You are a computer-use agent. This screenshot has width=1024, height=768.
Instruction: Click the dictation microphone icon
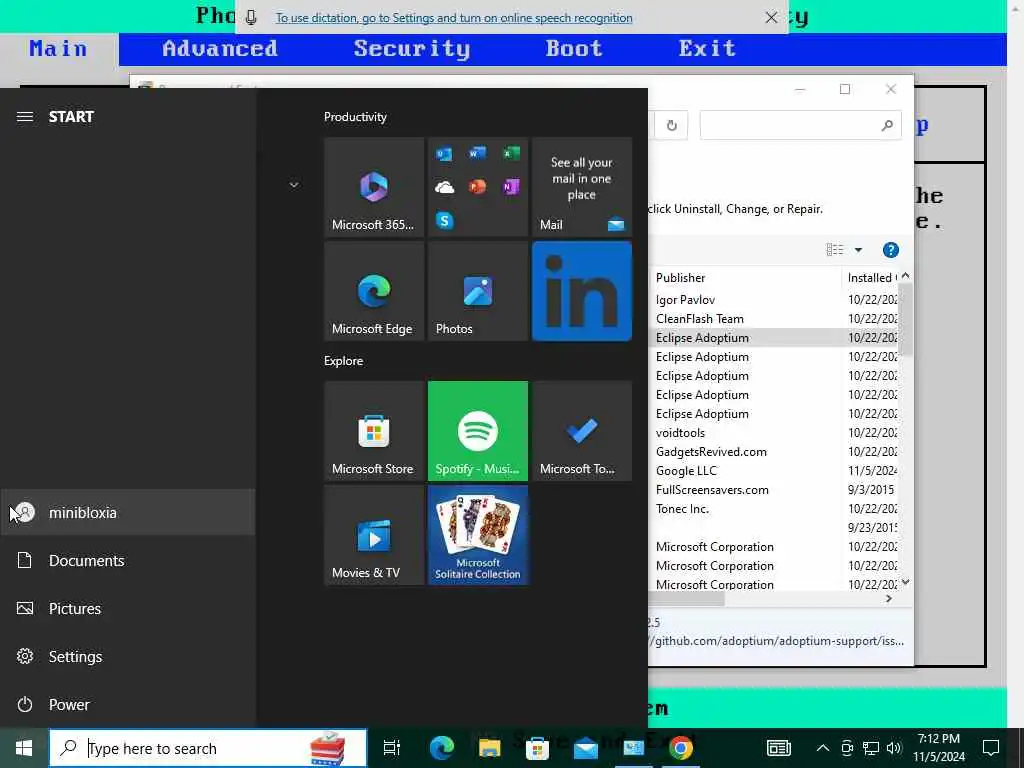(x=251, y=18)
